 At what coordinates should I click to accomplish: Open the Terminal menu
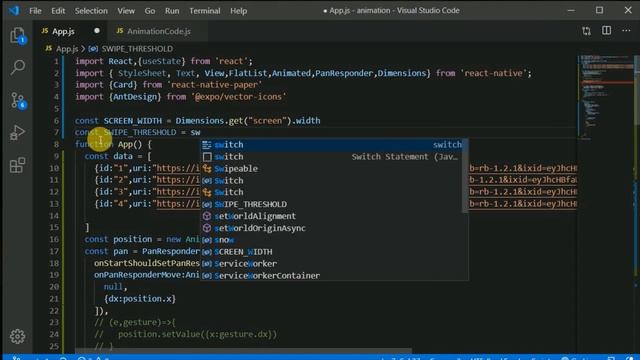click(x=204, y=11)
